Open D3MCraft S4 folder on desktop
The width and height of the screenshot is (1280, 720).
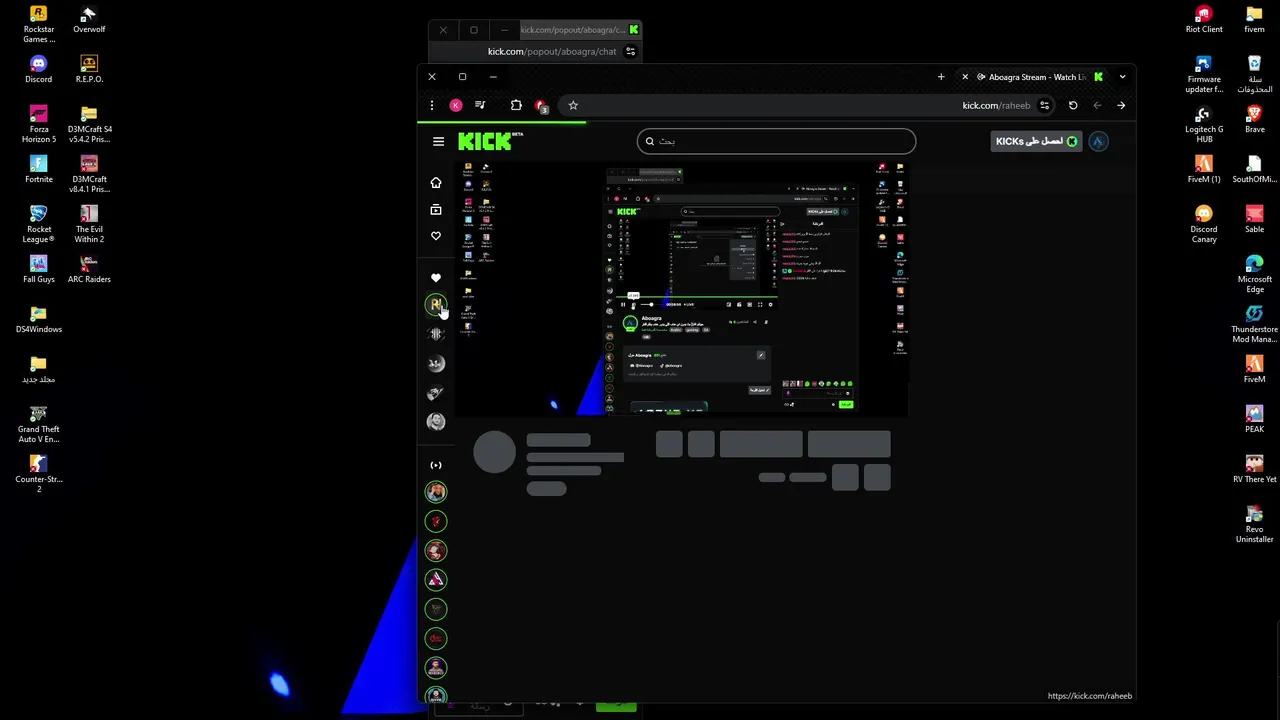coord(89,125)
